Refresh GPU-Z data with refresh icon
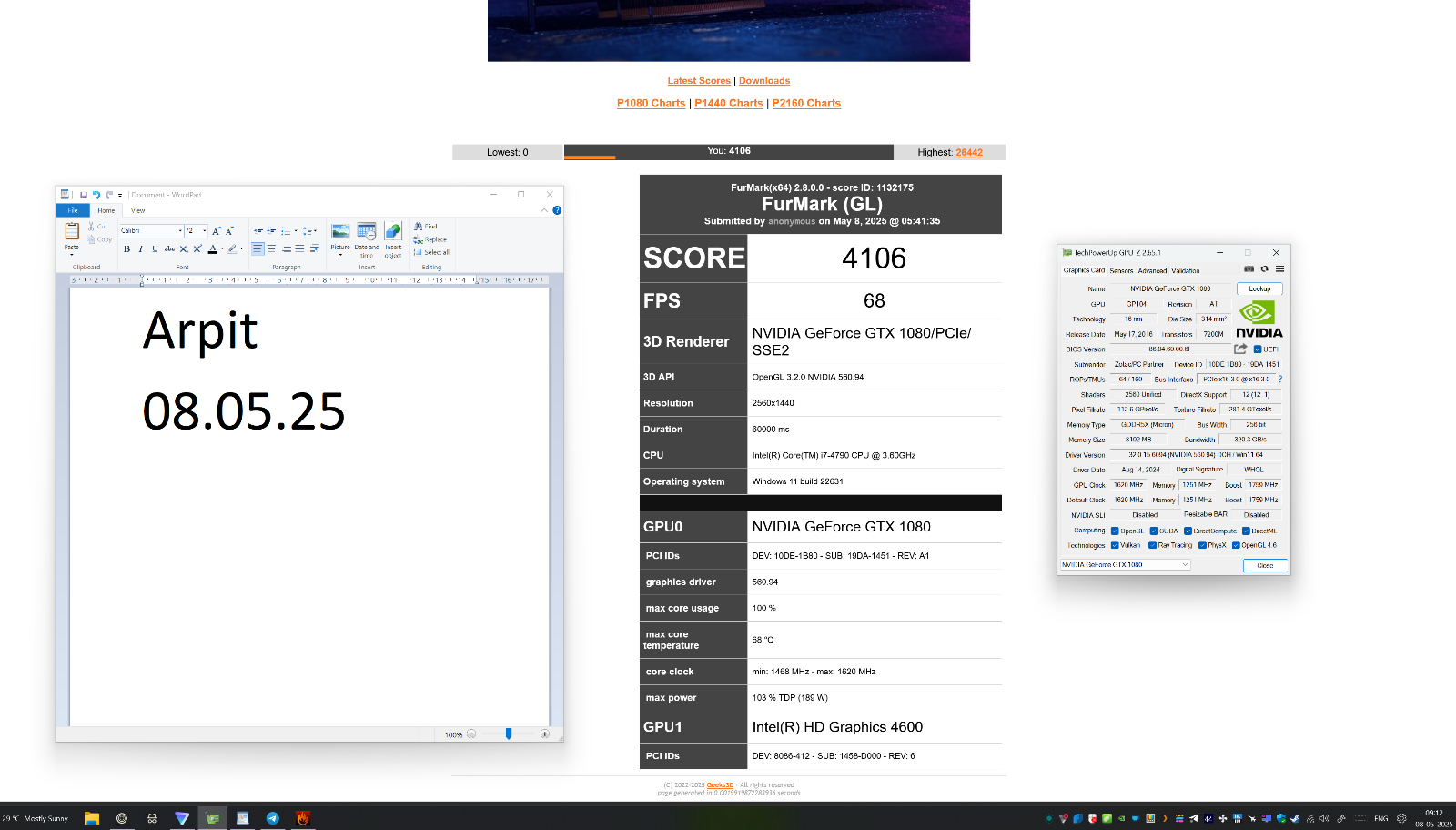The width and height of the screenshot is (1456, 830). click(1264, 269)
